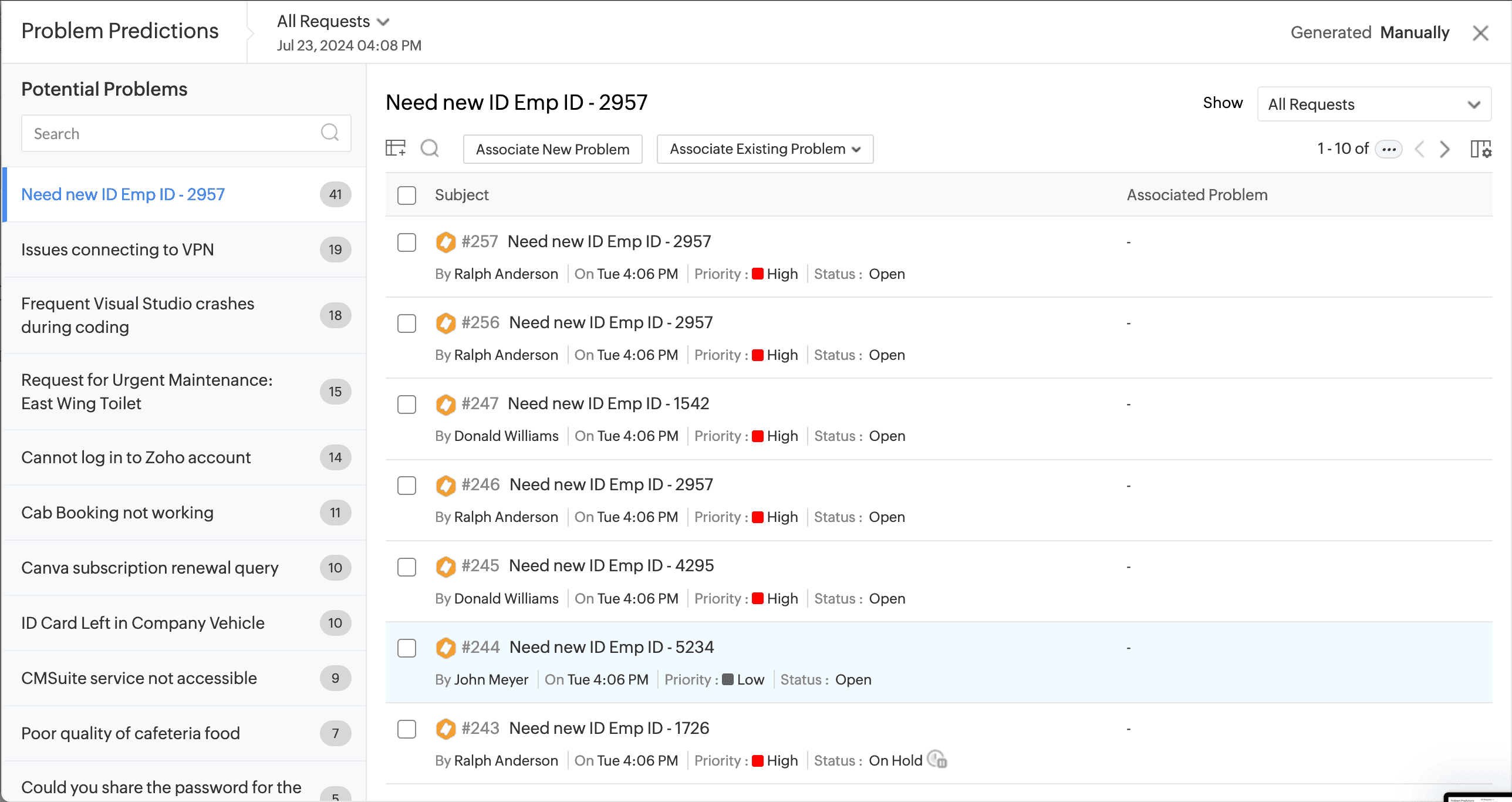Tick the checkbox for request #244
The width and height of the screenshot is (1512, 802).
tap(407, 648)
